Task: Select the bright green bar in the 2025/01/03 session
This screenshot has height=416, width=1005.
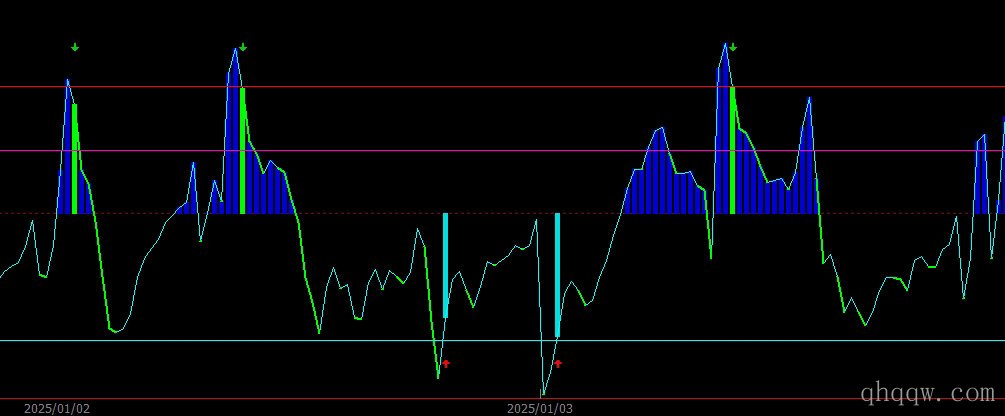Action: [733, 150]
